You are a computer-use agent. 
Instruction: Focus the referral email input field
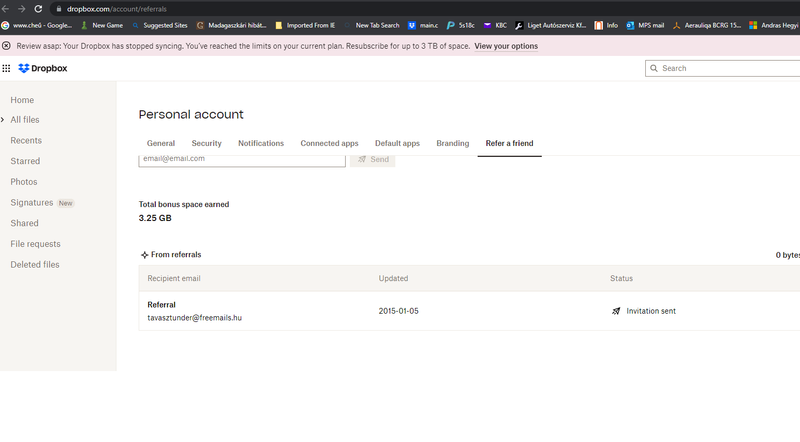[240, 159]
